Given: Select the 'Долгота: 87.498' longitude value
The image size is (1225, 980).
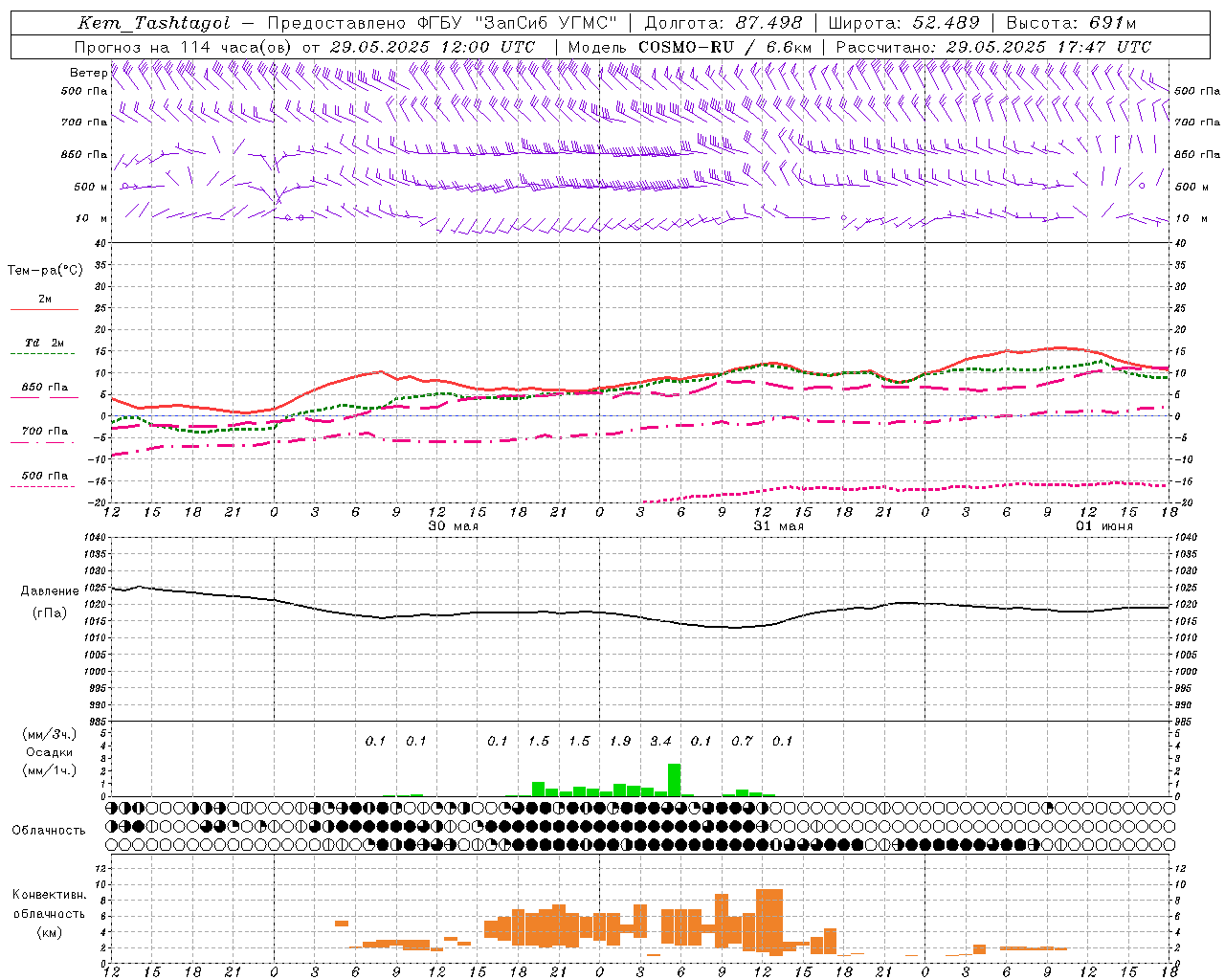Looking at the screenshot, I should coord(724,23).
